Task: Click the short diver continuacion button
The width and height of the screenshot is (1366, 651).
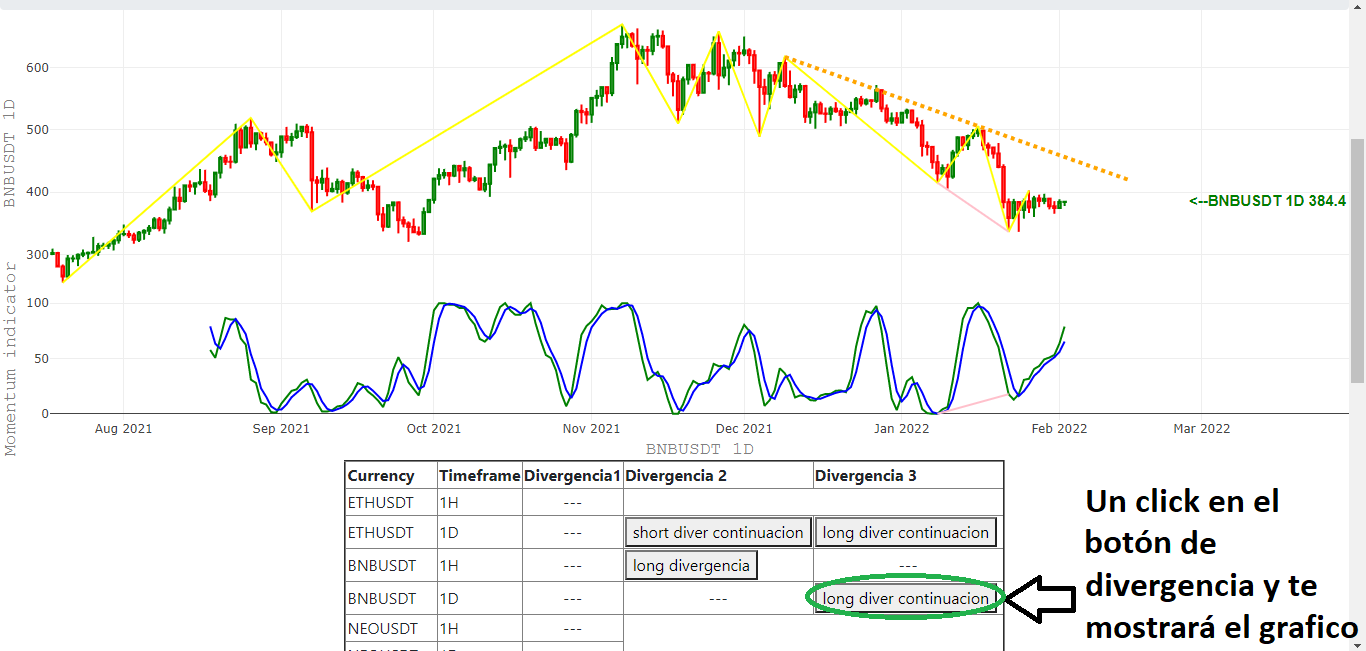Action: (x=717, y=532)
